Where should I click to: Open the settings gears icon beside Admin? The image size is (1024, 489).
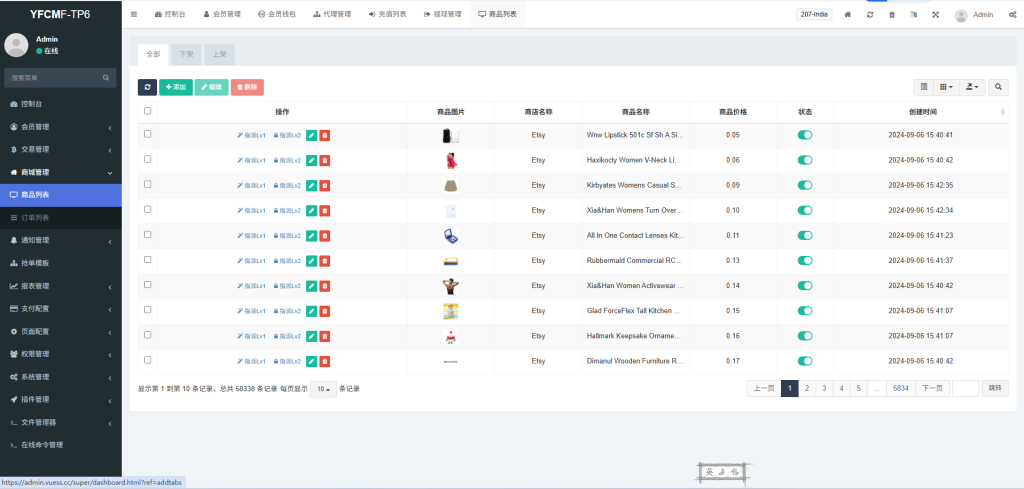1013,15
